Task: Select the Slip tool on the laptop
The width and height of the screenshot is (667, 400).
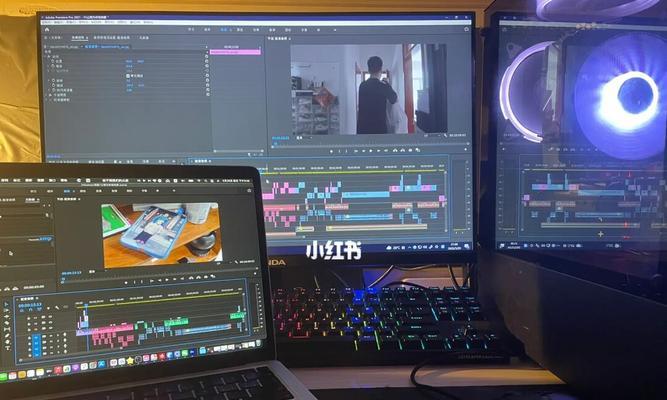Action: pyautogui.click(x=6, y=329)
